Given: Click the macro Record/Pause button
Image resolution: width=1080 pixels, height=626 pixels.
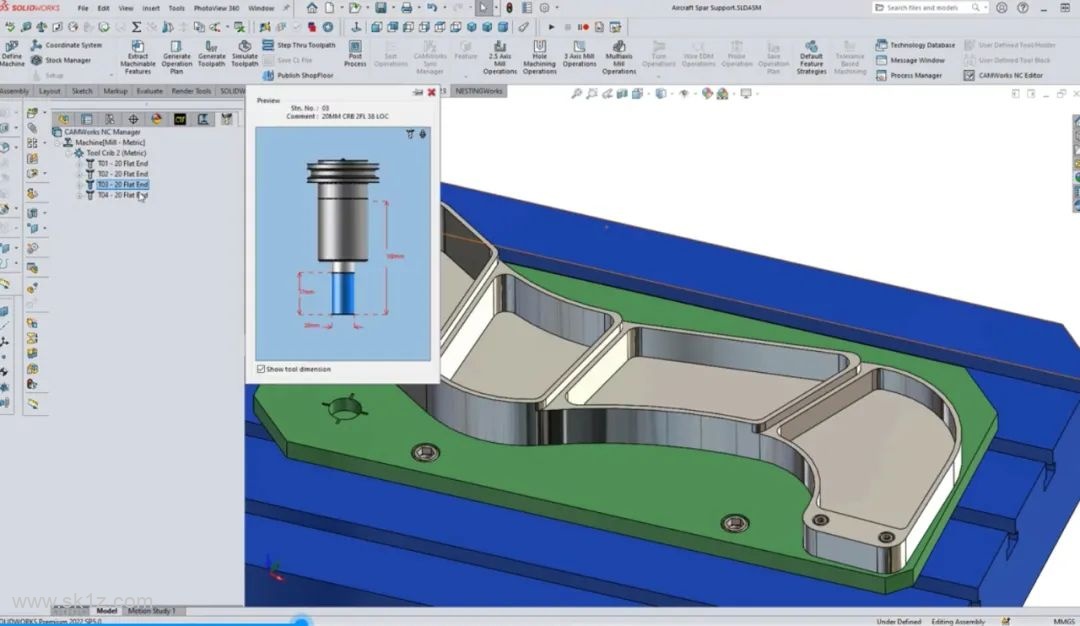Looking at the screenshot, I should click(x=583, y=28).
